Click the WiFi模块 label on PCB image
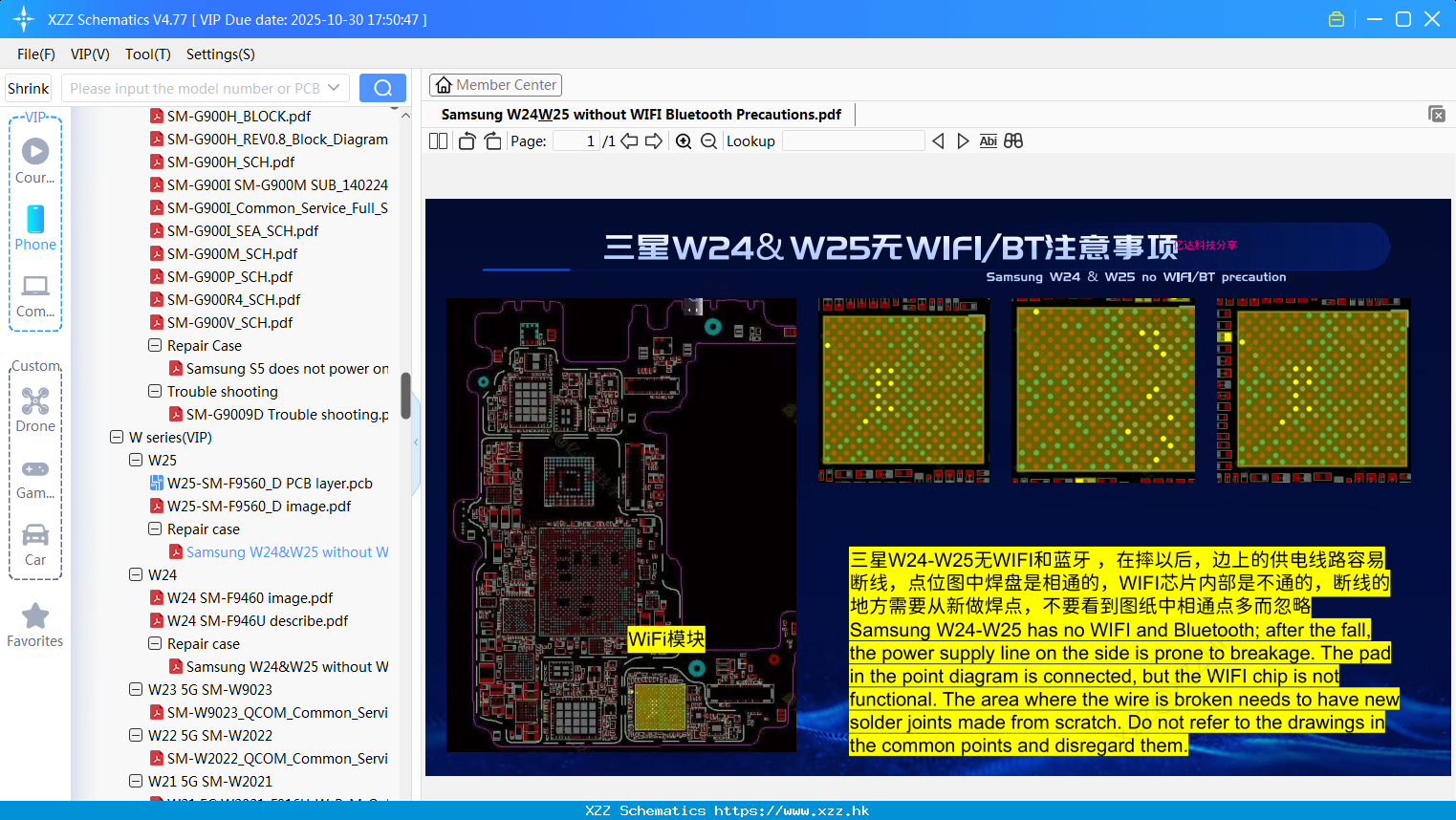 click(666, 638)
